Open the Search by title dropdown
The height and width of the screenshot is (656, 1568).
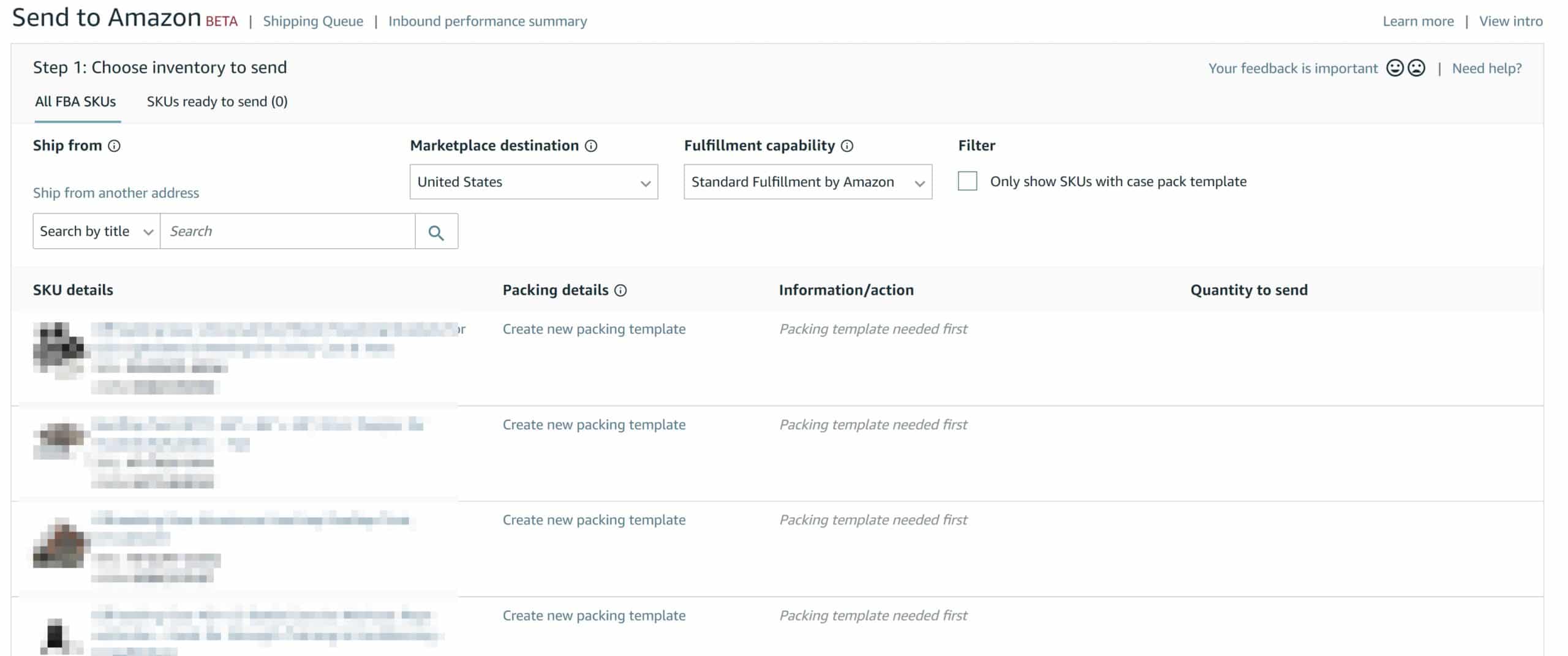tap(96, 232)
